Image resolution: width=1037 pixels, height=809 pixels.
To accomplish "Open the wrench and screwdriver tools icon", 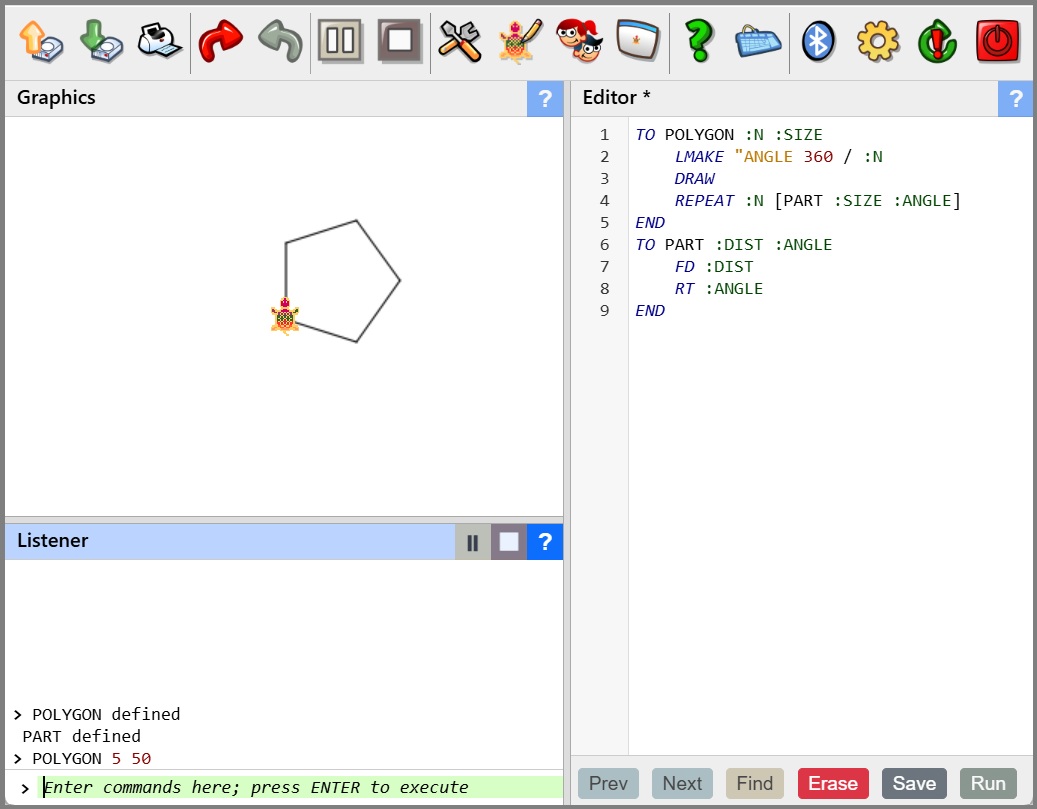I will 460,42.
